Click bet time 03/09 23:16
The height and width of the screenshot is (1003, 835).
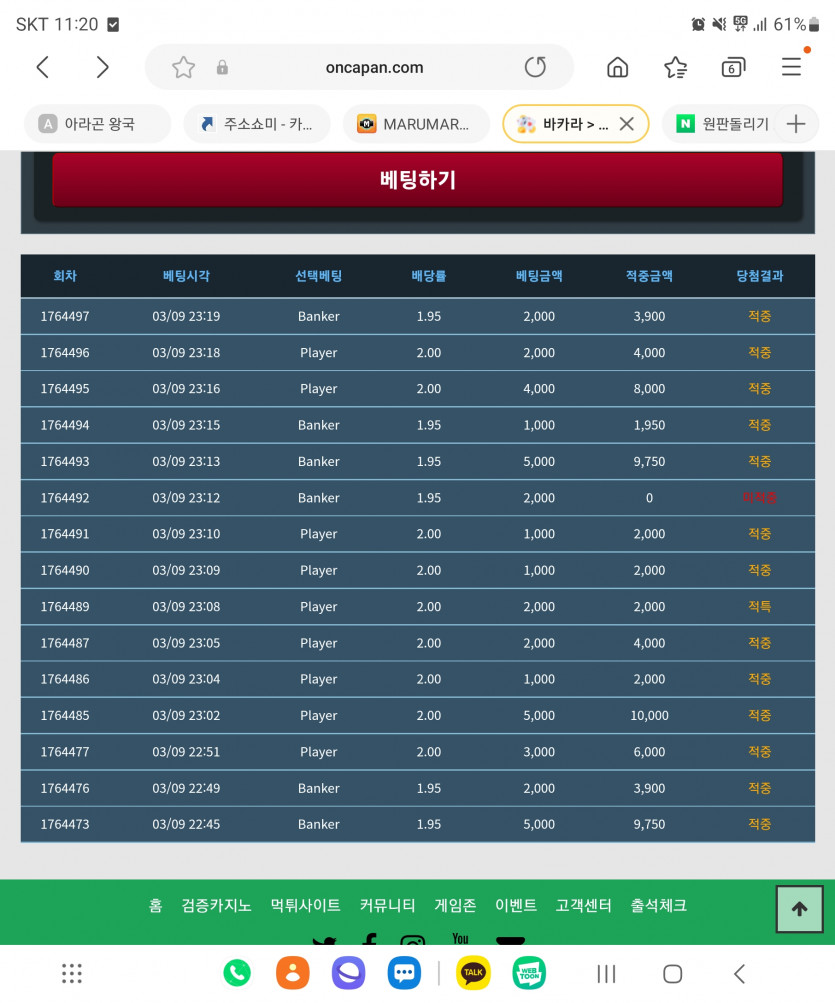[x=186, y=388]
